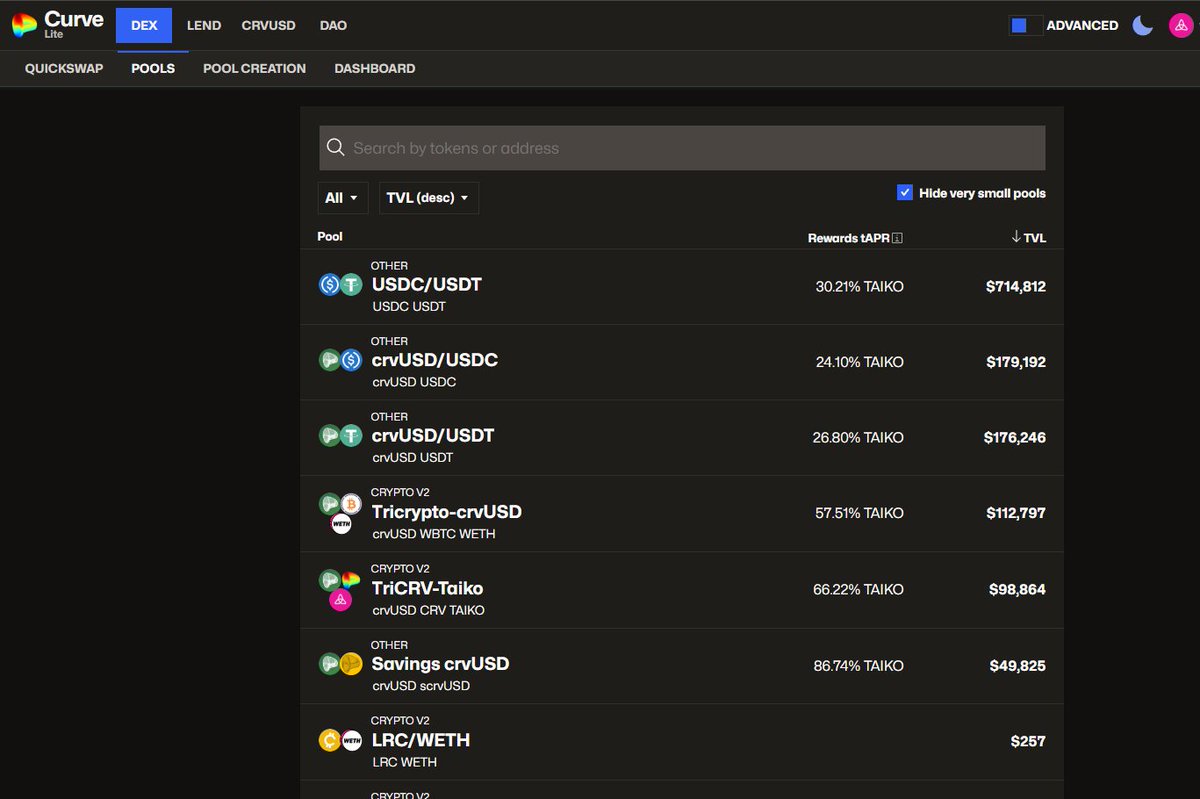Open the pink Taiko network icon

(x=1180, y=25)
